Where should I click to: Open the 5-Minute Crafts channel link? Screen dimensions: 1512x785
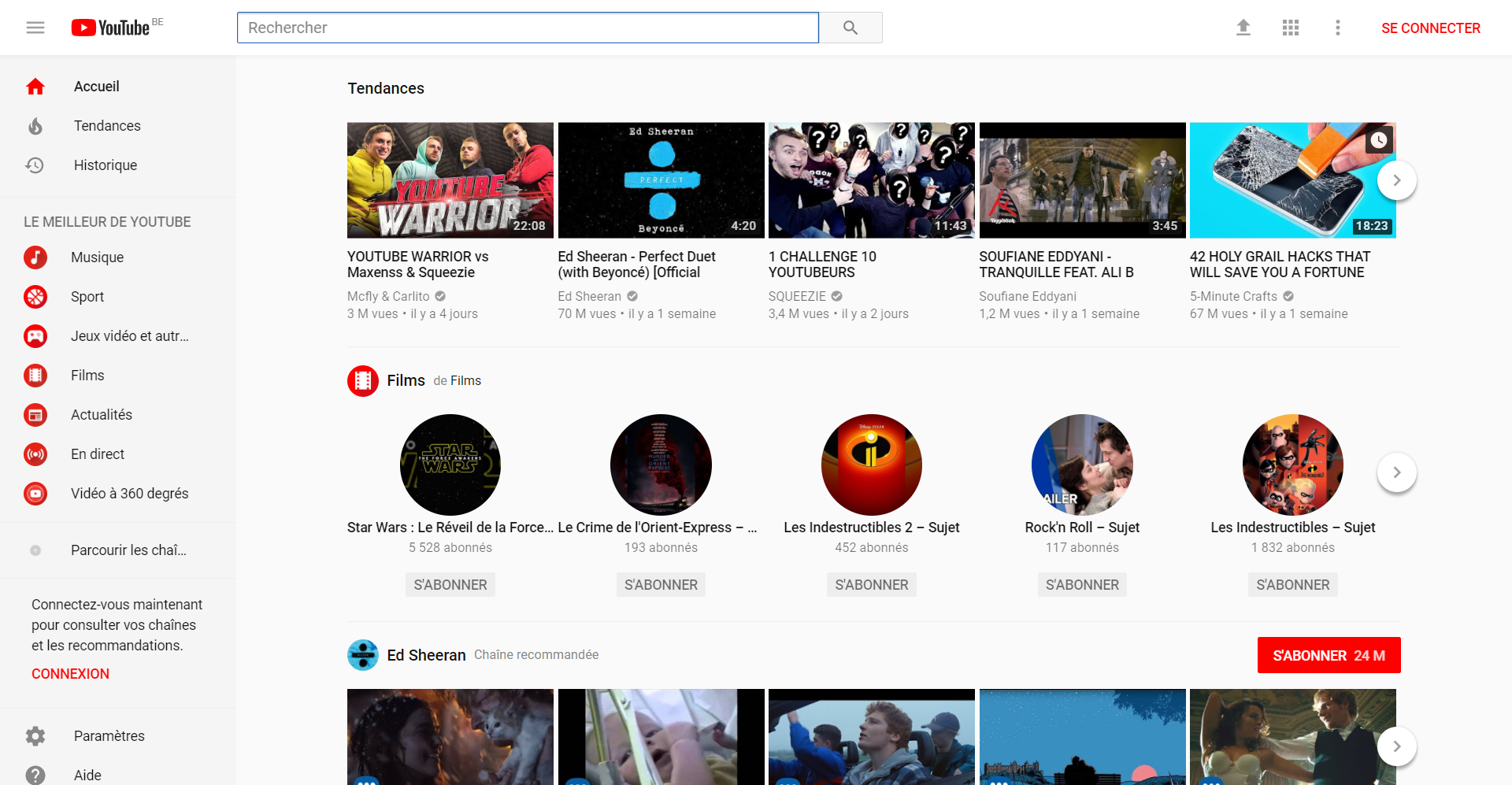pyautogui.click(x=1233, y=297)
